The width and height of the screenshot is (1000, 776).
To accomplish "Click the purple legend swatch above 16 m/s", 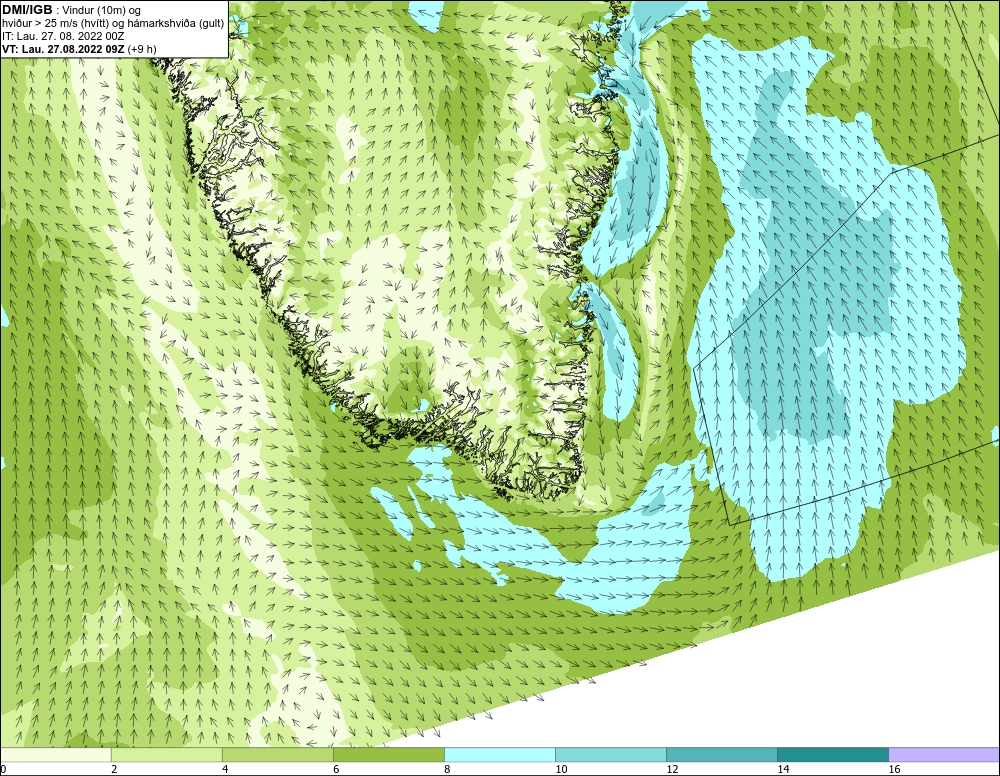I will pyautogui.click(x=944, y=755).
